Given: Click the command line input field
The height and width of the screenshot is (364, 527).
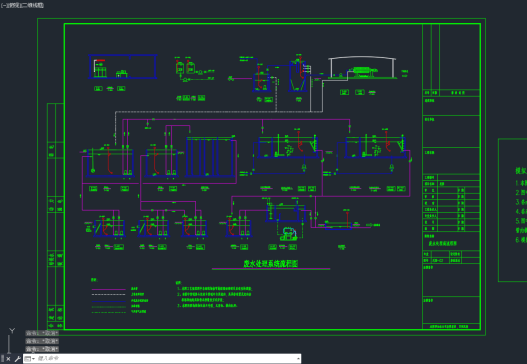Looking at the screenshot, I should coord(166,359).
